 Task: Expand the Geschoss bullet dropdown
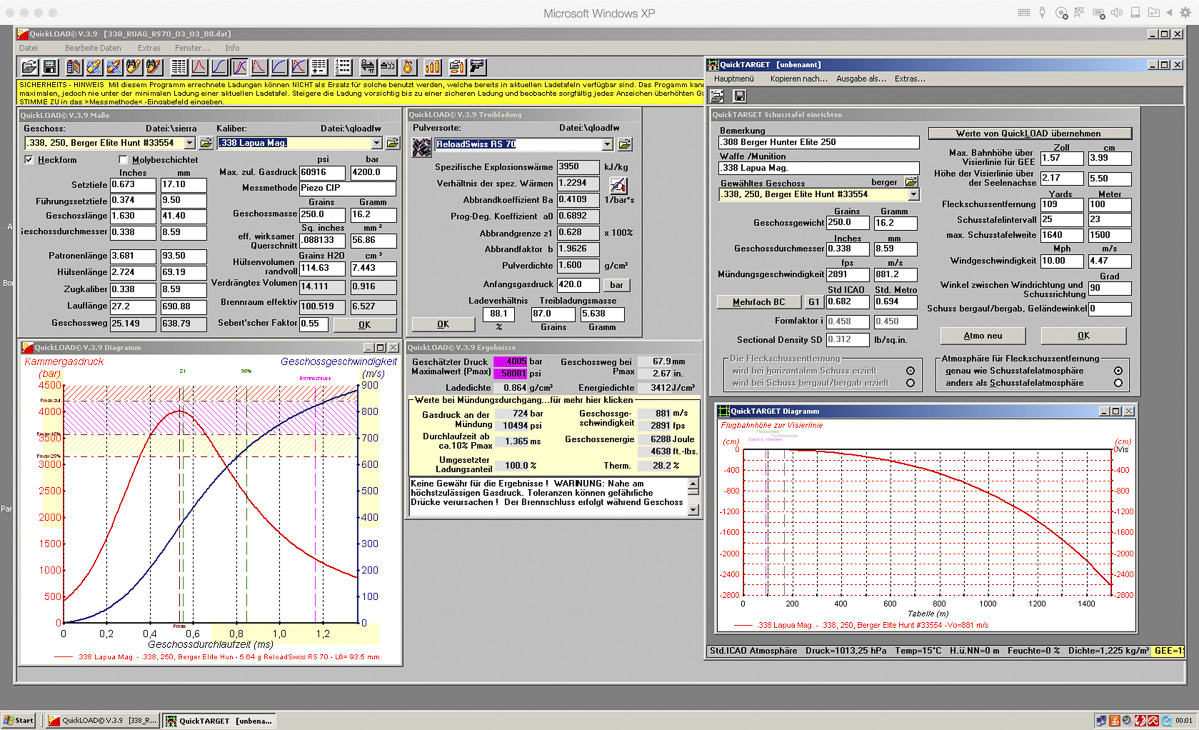[191, 143]
